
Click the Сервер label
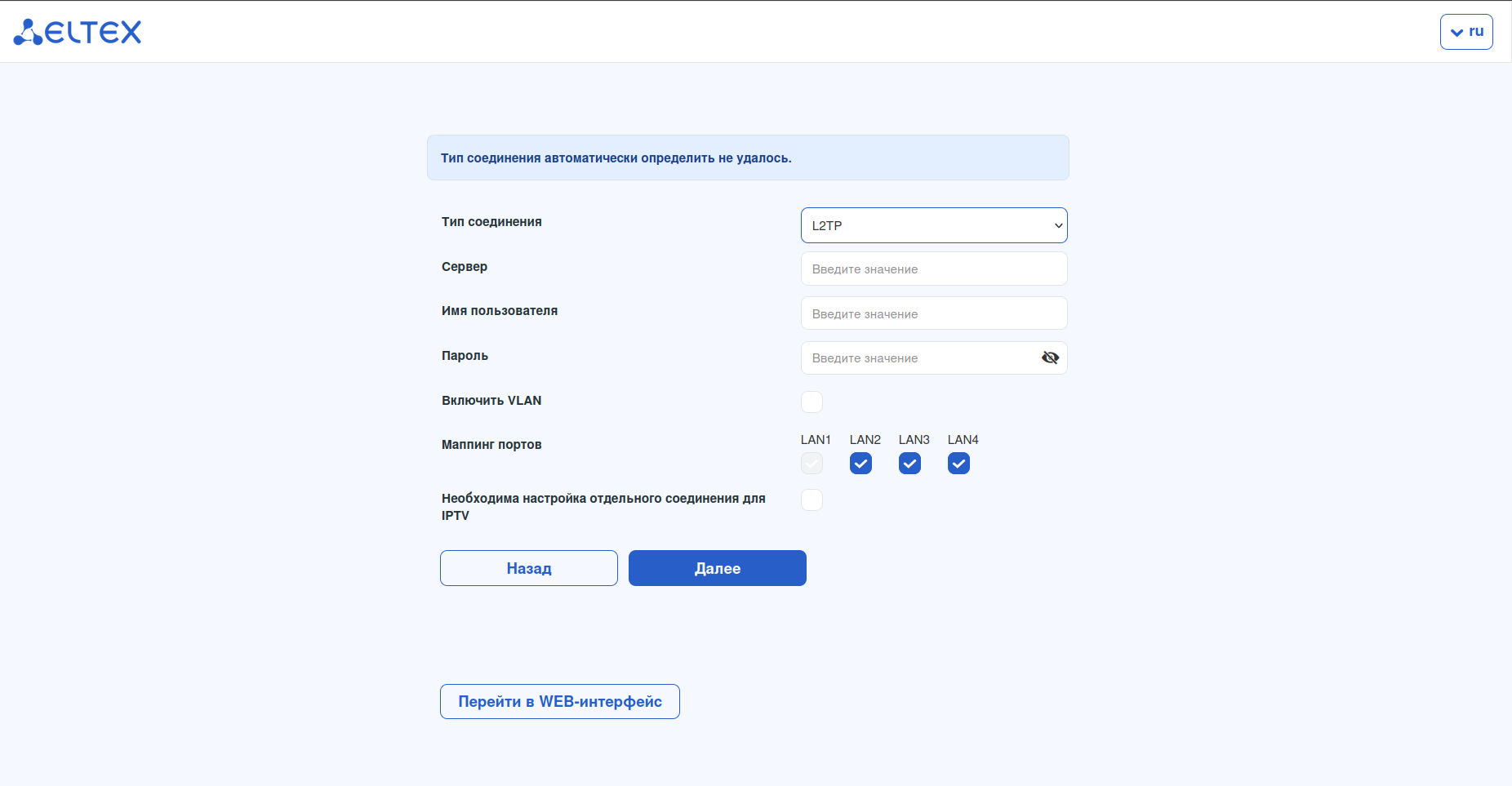[465, 267]
